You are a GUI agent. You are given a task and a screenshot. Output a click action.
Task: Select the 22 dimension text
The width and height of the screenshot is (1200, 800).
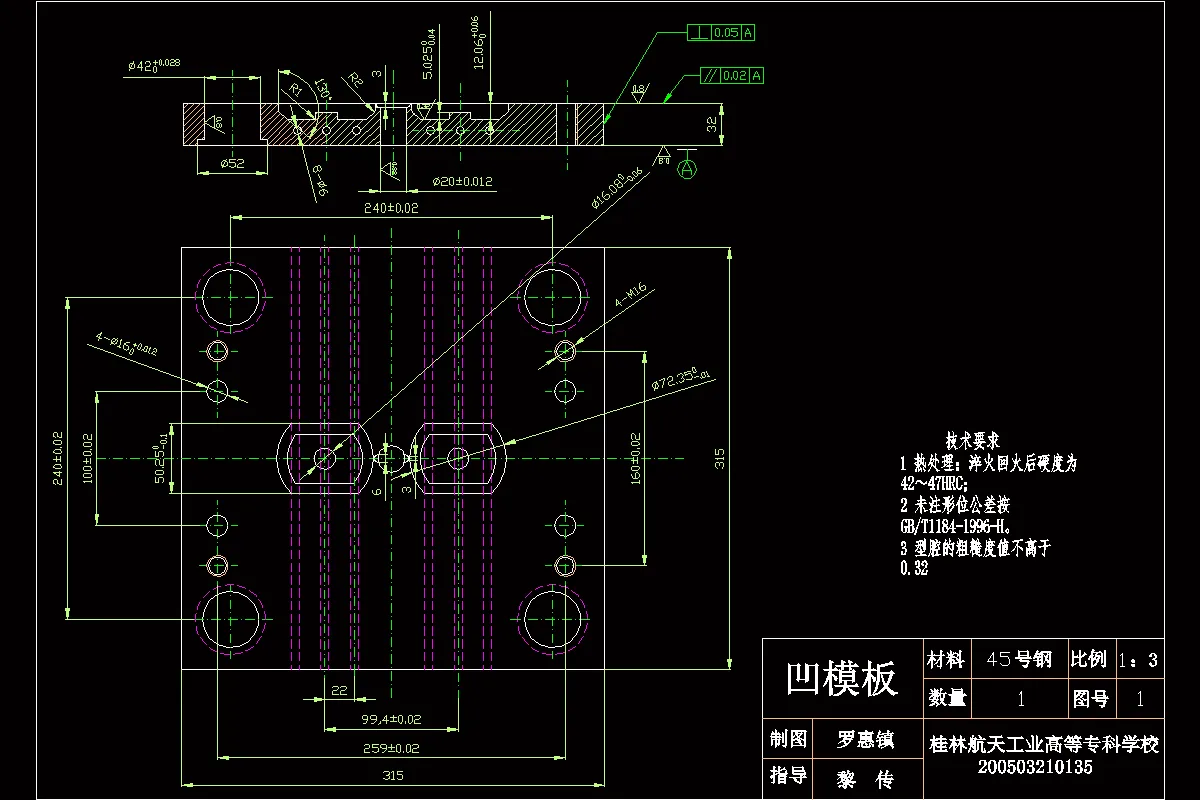tap(339, 690)
